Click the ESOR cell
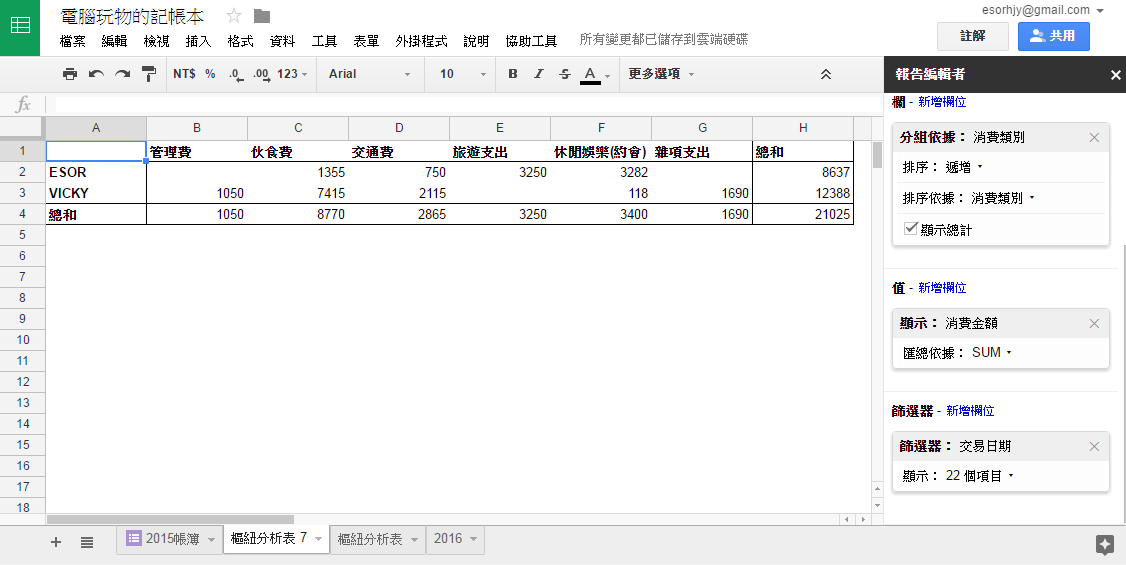The height and width of the screenshot is (565, 1126). point(96,172)
